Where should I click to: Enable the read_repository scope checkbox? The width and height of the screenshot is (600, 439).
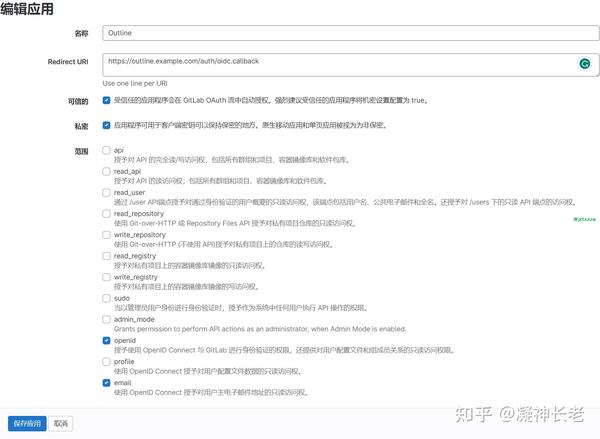106,214
